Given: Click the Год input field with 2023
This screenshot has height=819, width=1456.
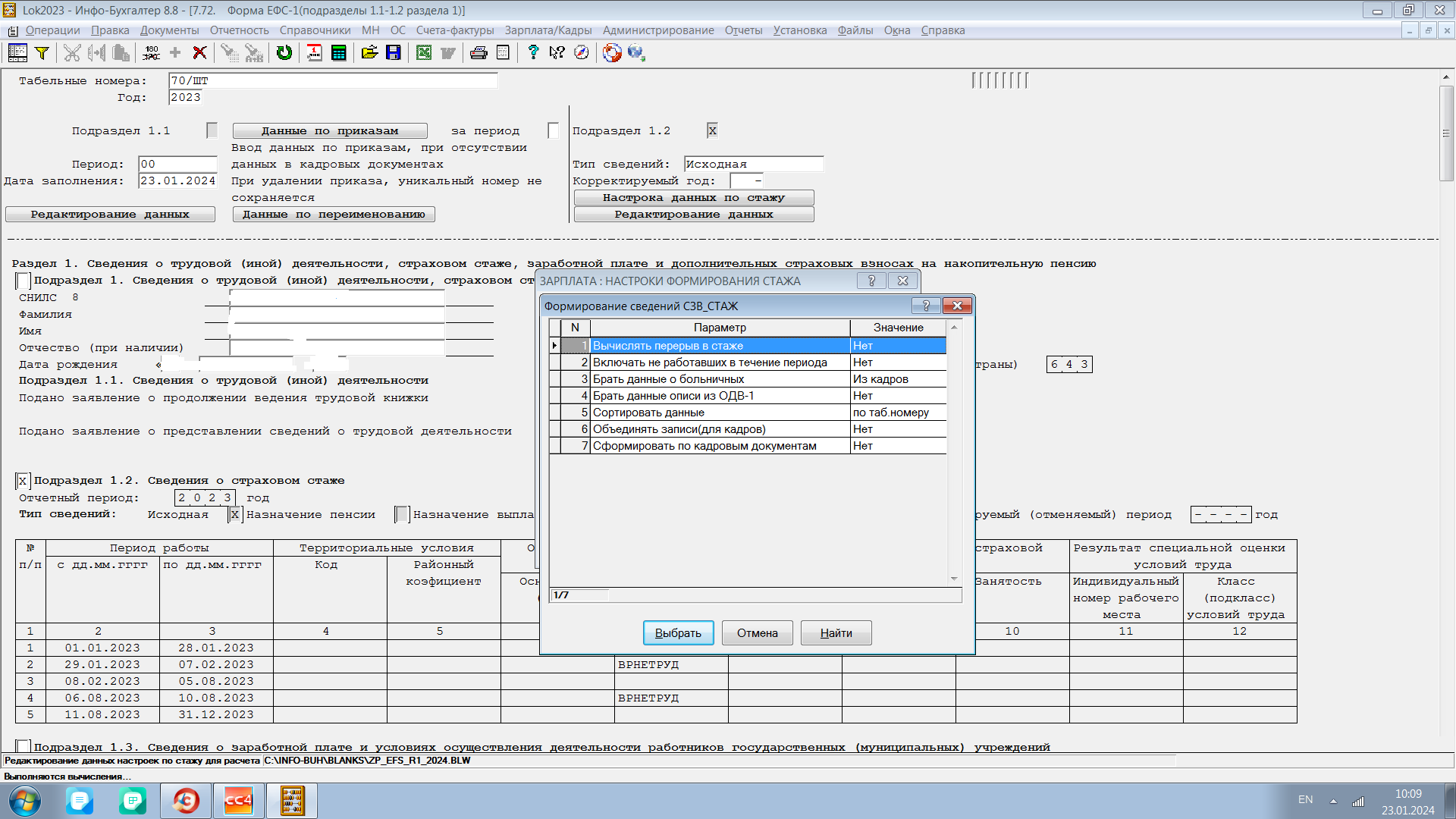Looking at the screenshot, I should point(186,97).
